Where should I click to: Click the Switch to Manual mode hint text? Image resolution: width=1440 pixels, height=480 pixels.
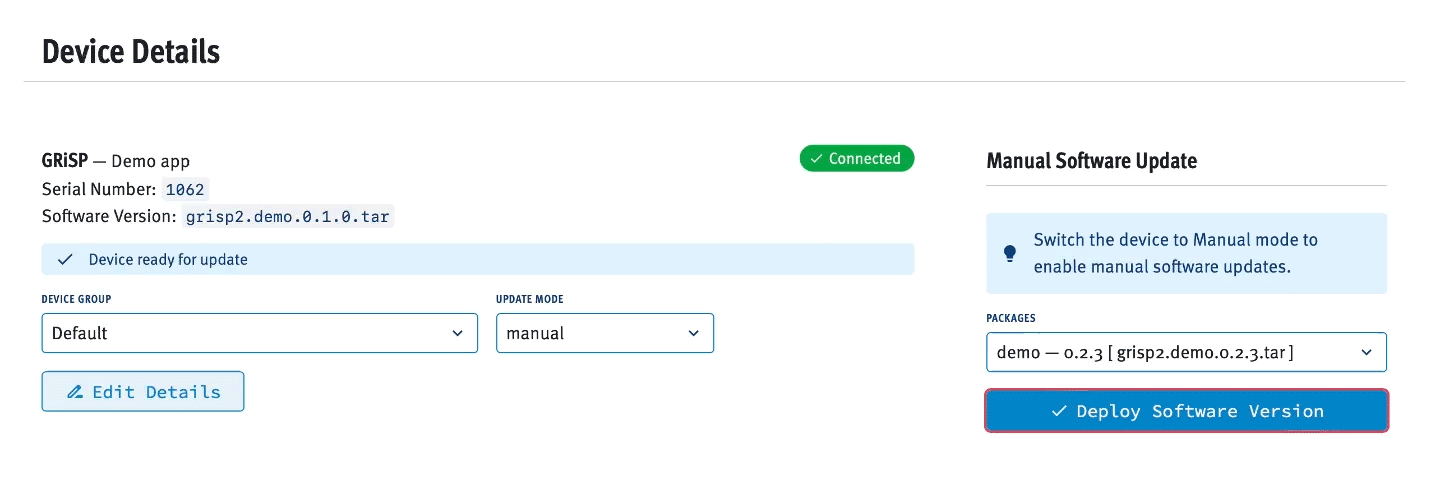(1176, 253)
